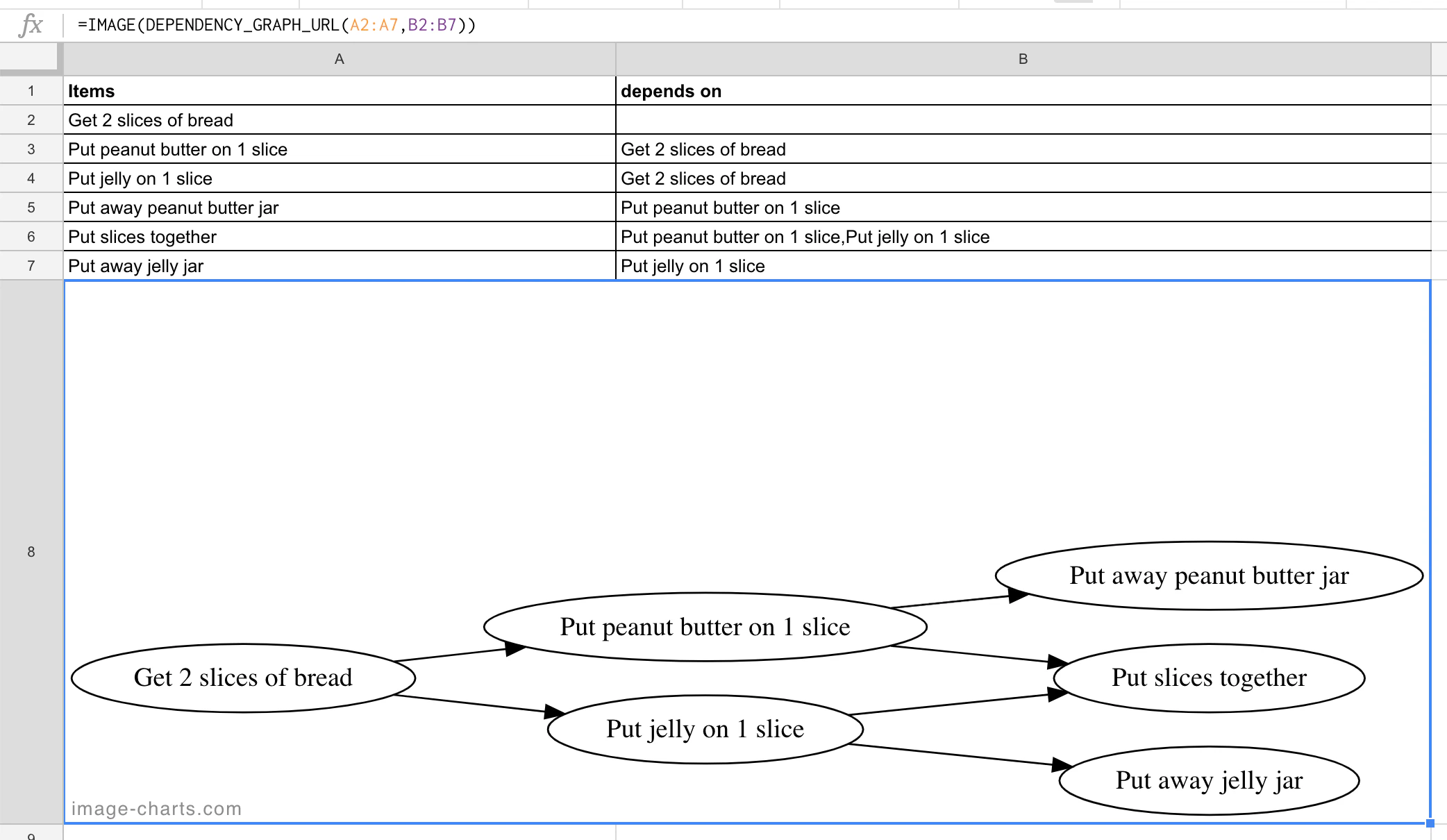Click the Items header cell

[x=278, y=91]
